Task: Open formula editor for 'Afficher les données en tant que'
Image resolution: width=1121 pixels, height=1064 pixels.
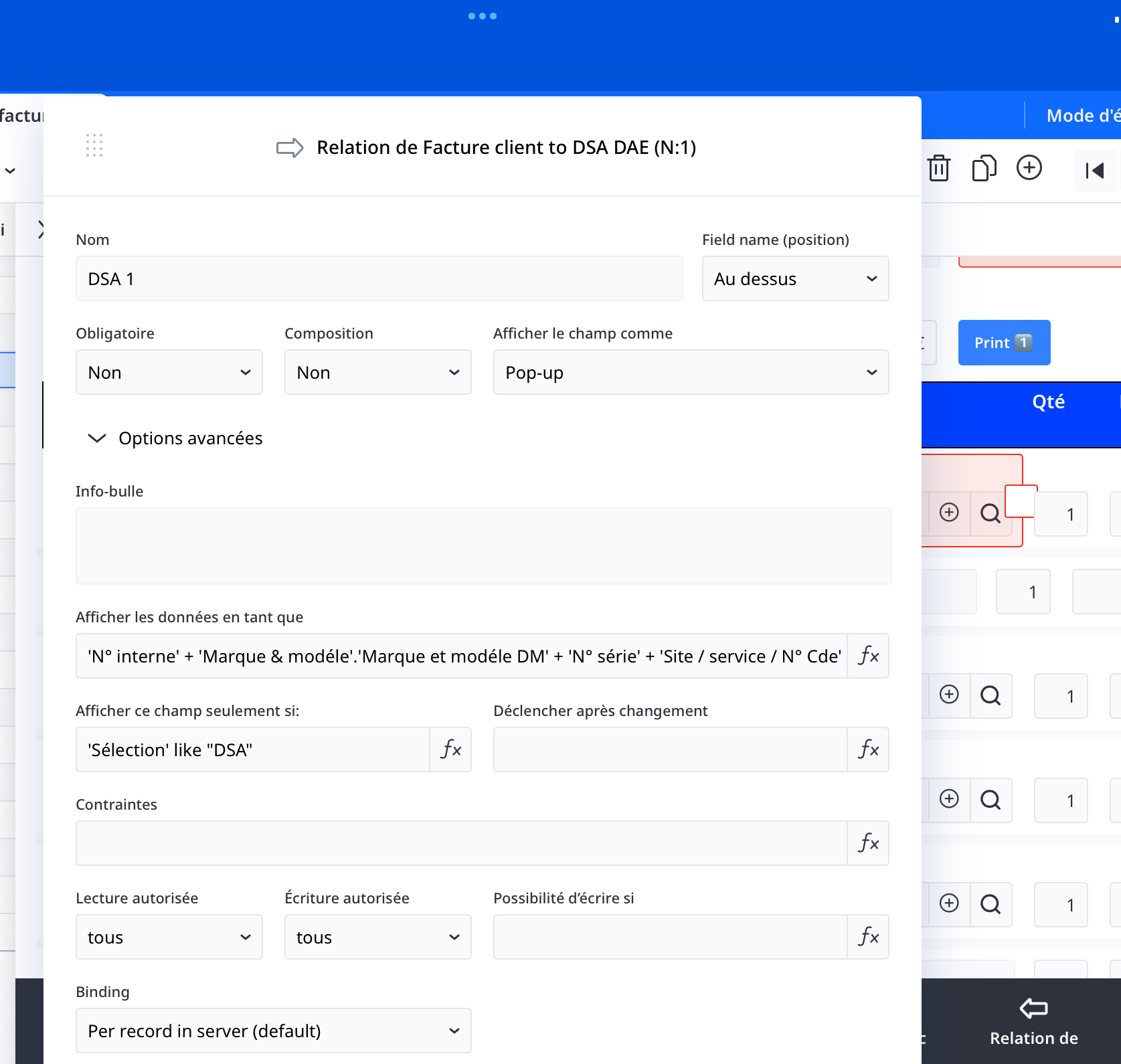Action: pyautogui.click(x=868, y=656)
